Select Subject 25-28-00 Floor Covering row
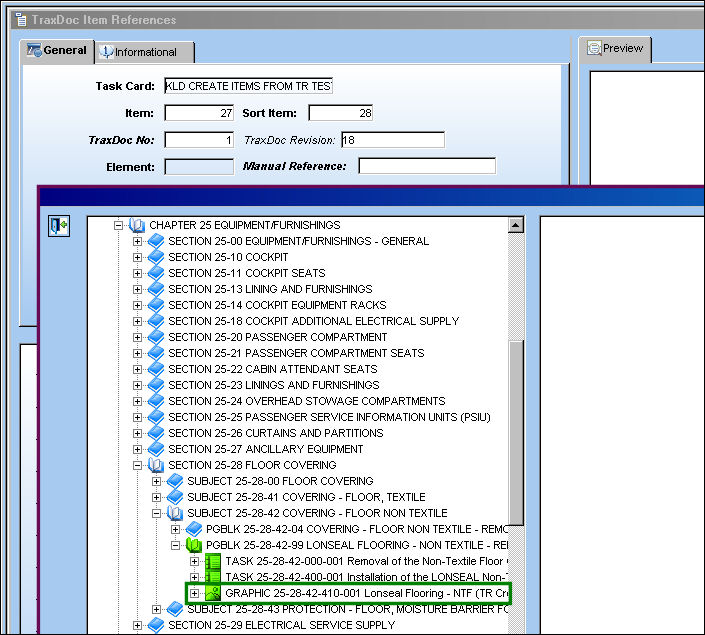Image resolution: width=705 pixels, height=635 pixels. (x=280, y=481)
